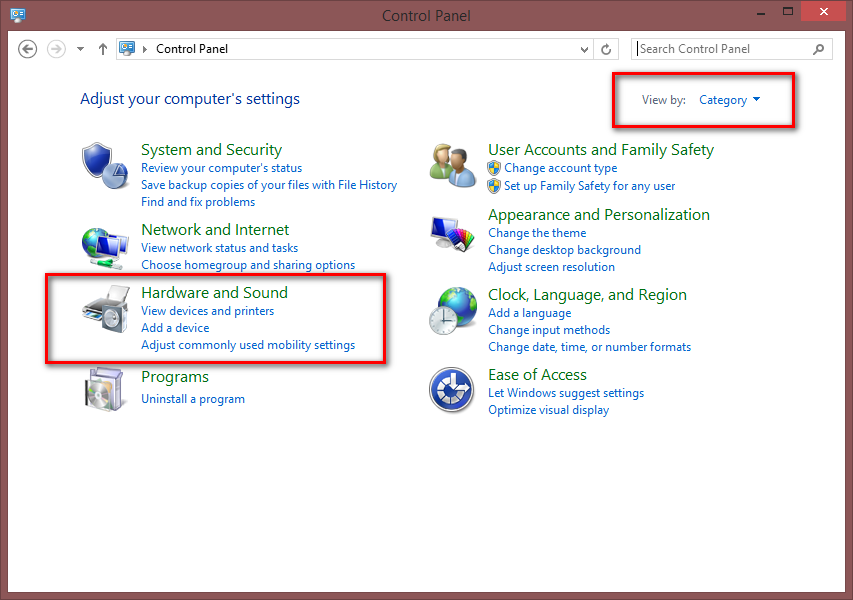Open View devices and printers
This screenshot has height=600, width=853.
208,311
